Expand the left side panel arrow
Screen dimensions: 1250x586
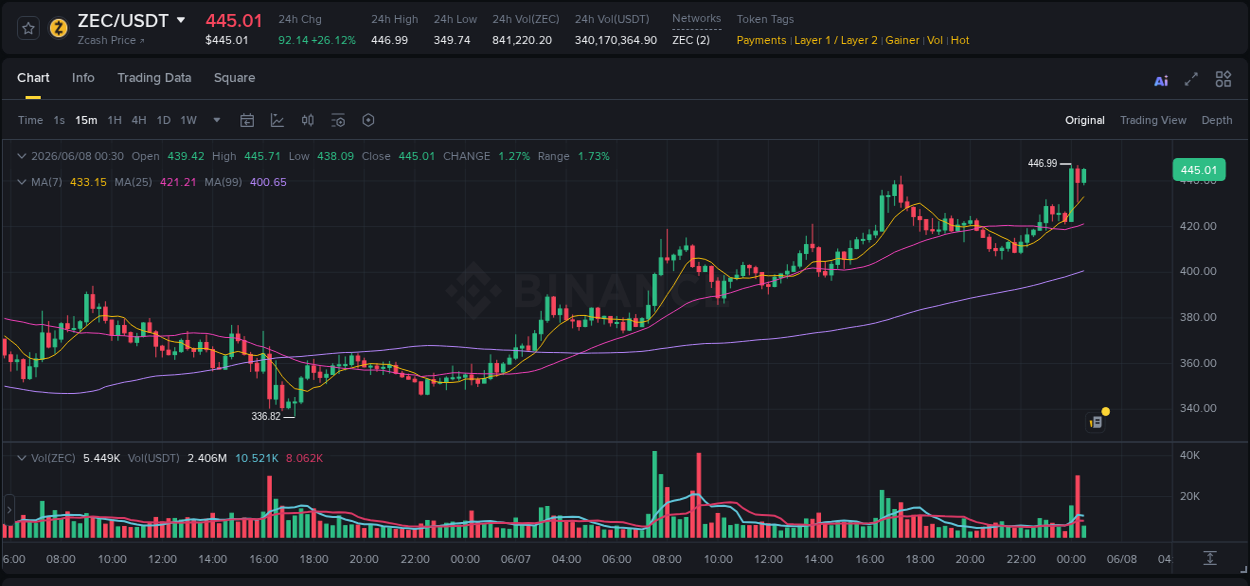(9, 509)
